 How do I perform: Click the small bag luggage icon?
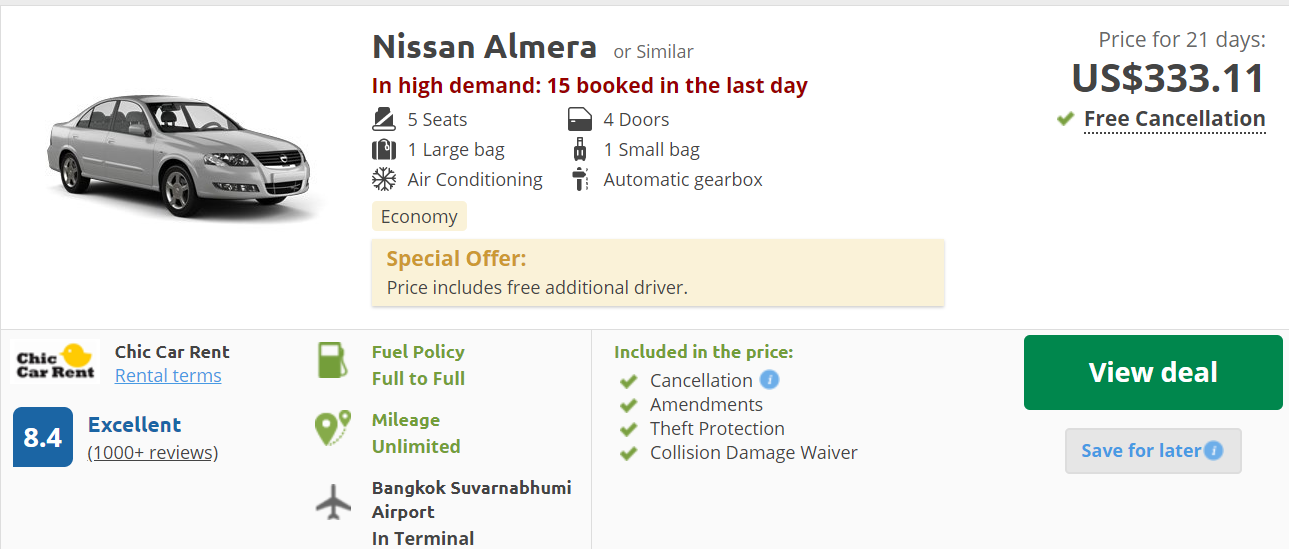point(580,150)
